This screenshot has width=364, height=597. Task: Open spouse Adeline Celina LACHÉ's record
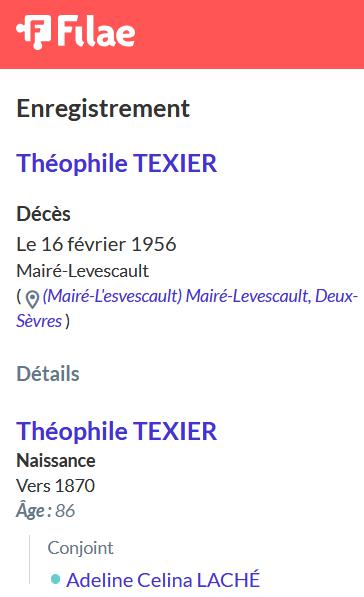point(163,580)
